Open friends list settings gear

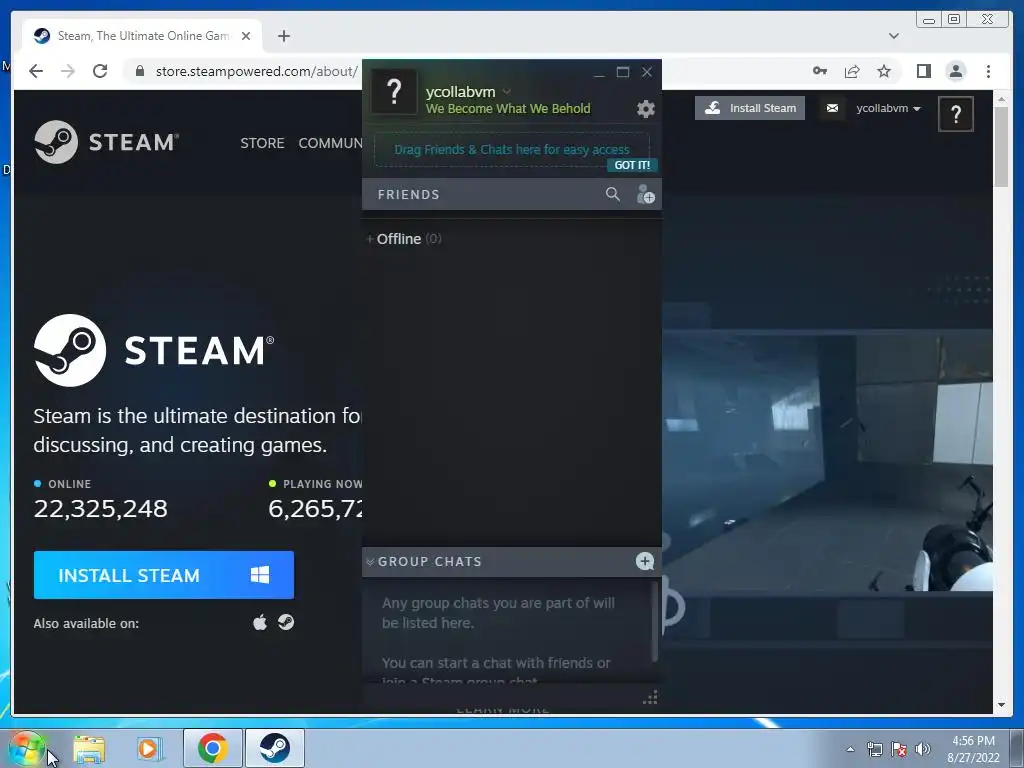(645, 108)
